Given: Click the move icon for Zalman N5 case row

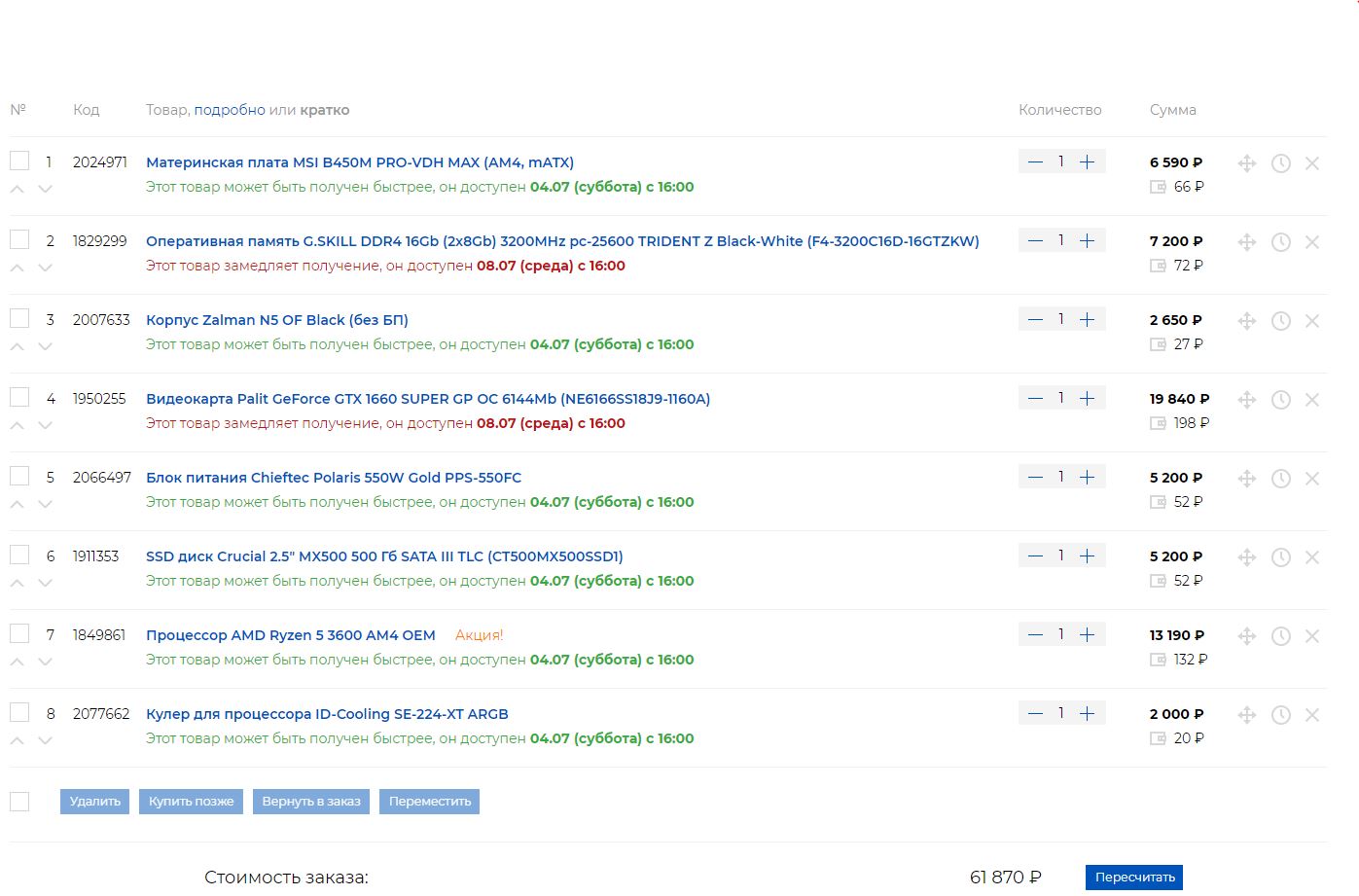Looking at the screenshot, I should point(1247,321).
